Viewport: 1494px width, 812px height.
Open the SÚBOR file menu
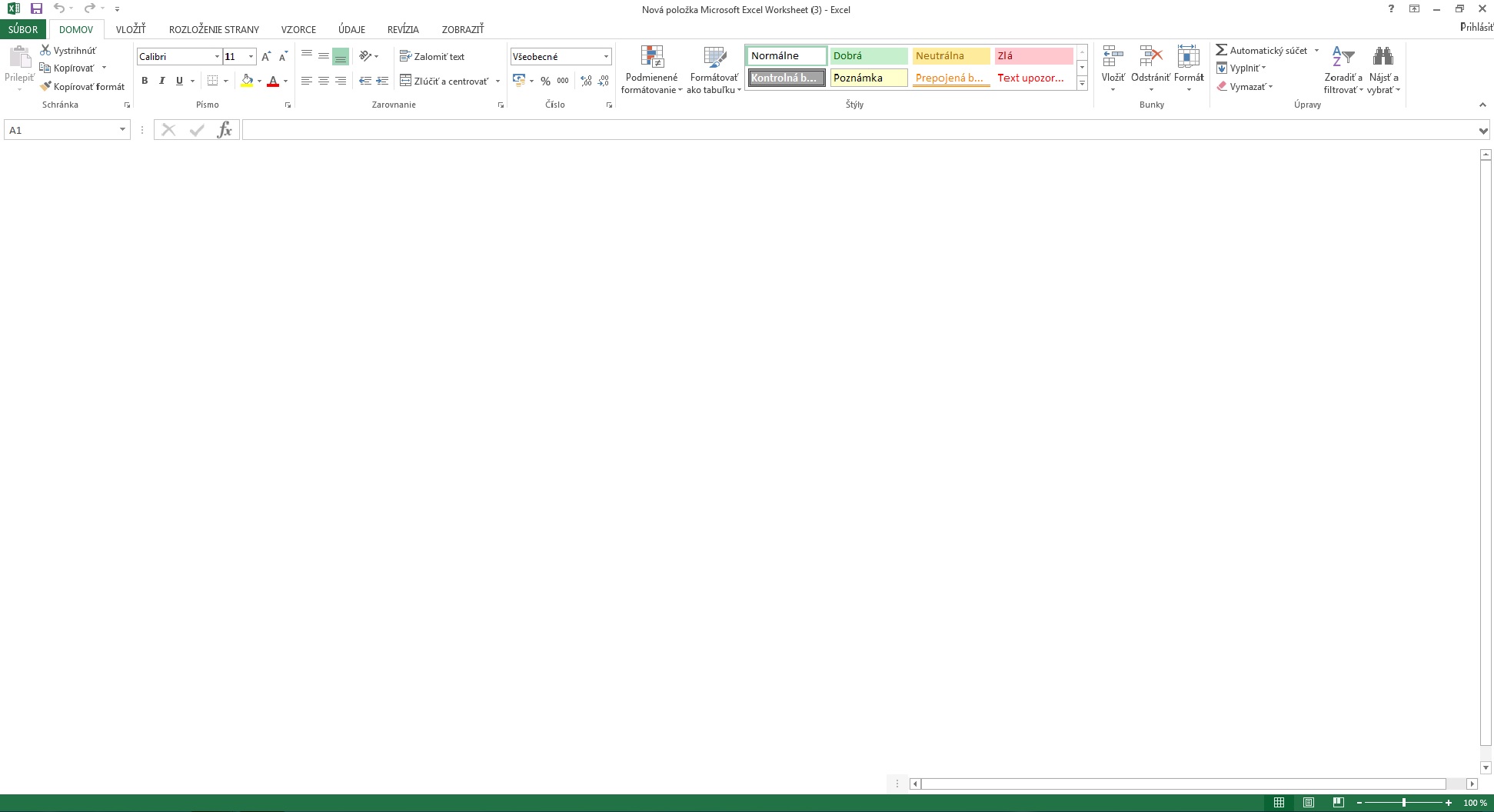23,29
